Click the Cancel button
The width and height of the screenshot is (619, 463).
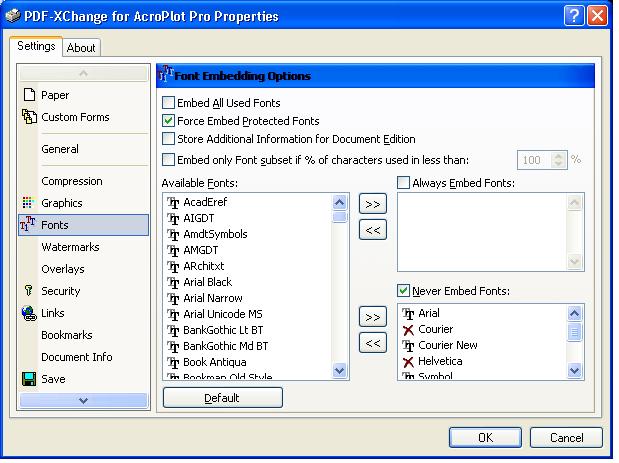click(x=566, y=438)
